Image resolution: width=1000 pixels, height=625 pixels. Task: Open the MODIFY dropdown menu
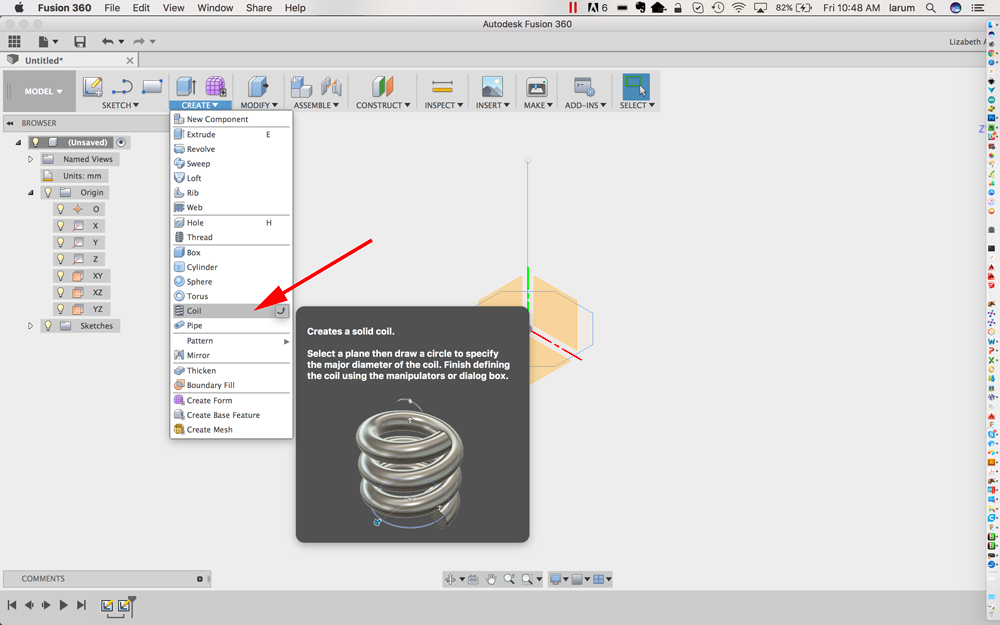point(259,105)
